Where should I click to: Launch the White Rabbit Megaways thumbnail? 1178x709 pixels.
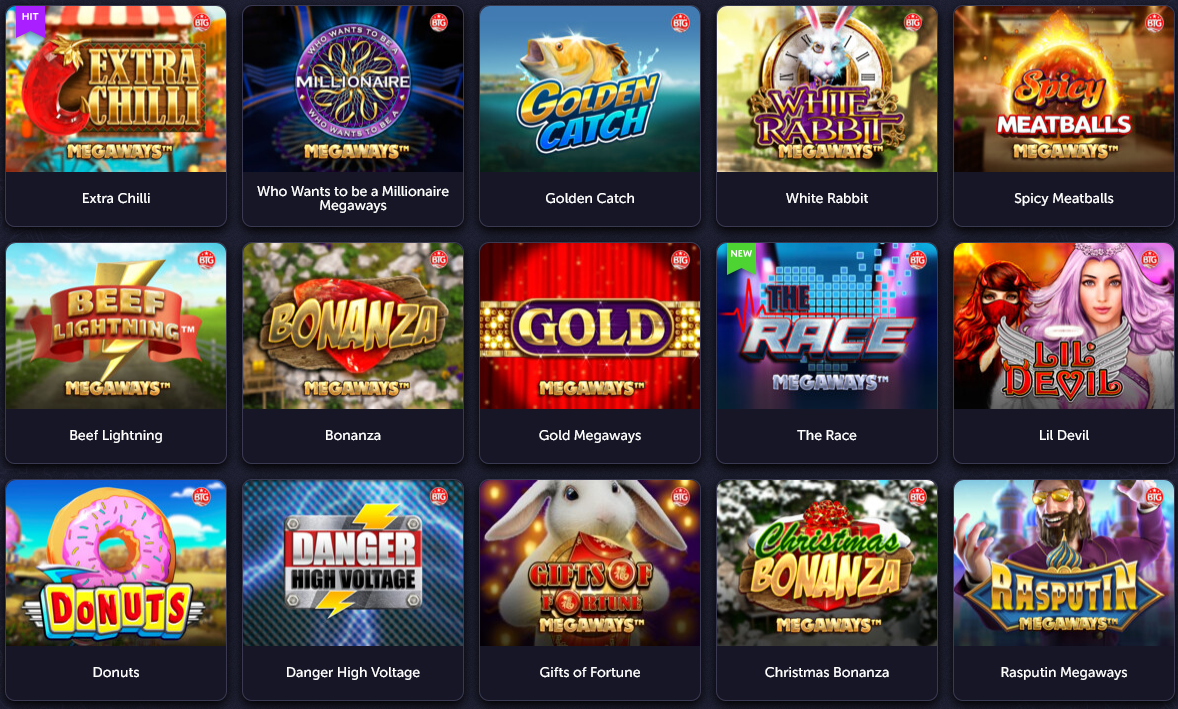tap(826, 89)
